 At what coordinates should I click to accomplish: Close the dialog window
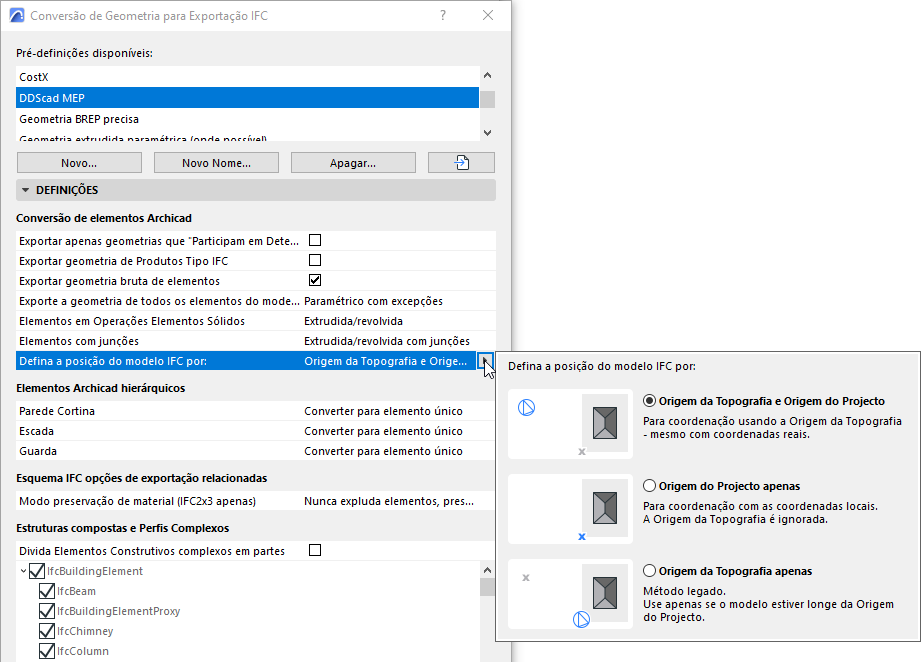pyautogui.click(x=488, y=15)
